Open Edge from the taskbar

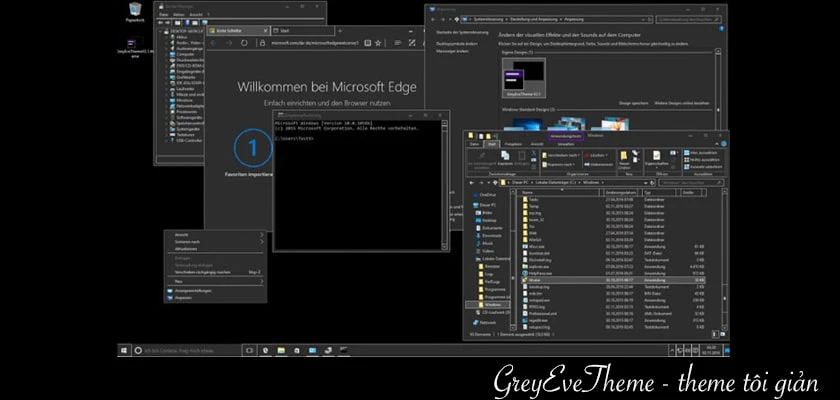pyautogui.click(x=265, y=350)
